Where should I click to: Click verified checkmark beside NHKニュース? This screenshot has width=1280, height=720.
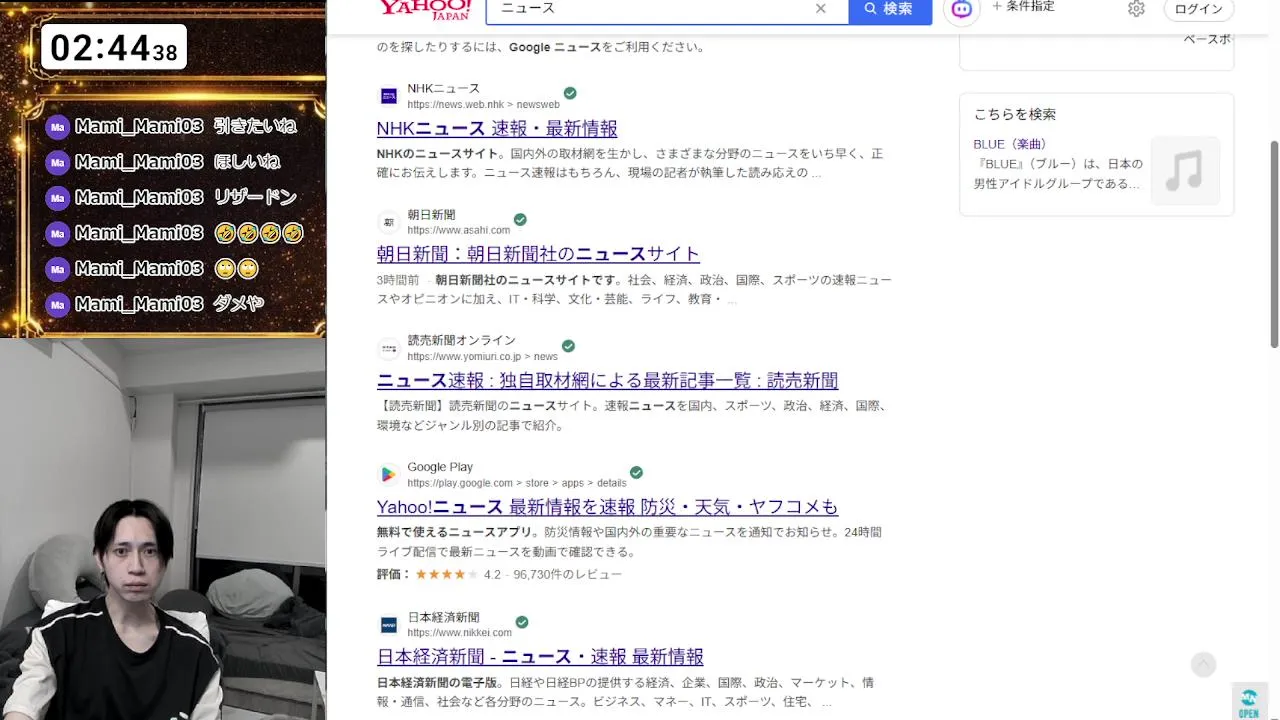point(570,93)
